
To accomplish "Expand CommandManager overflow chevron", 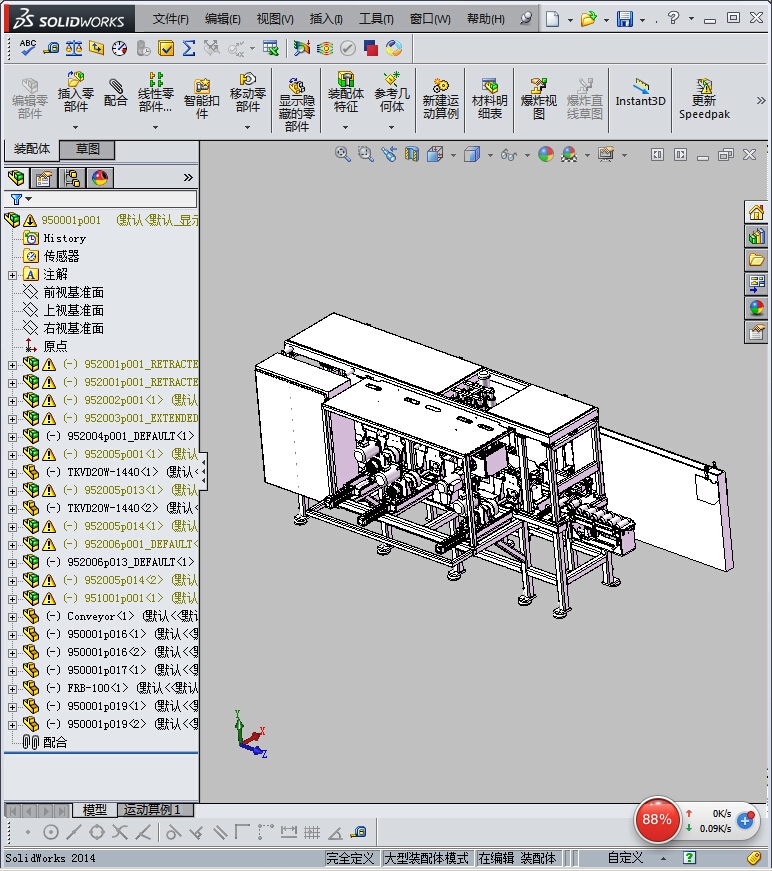I will (x=760, y=101).
